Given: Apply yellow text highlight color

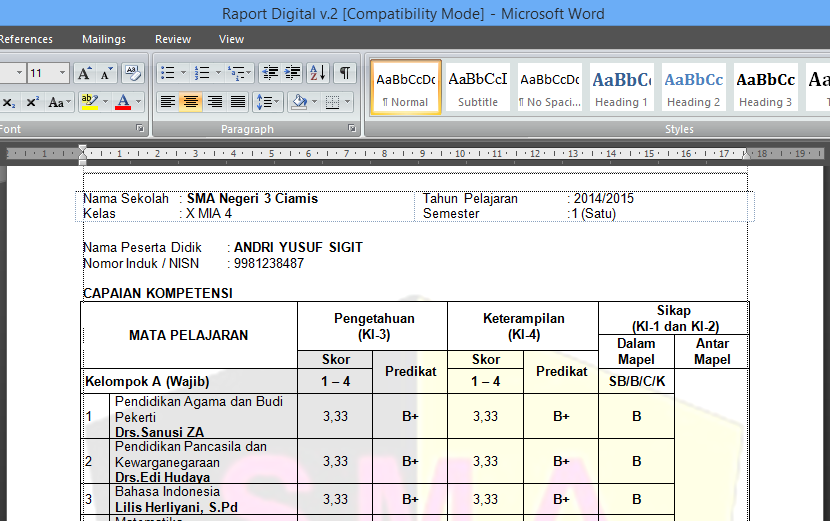Looking at the screenshot, I should 89,102.
